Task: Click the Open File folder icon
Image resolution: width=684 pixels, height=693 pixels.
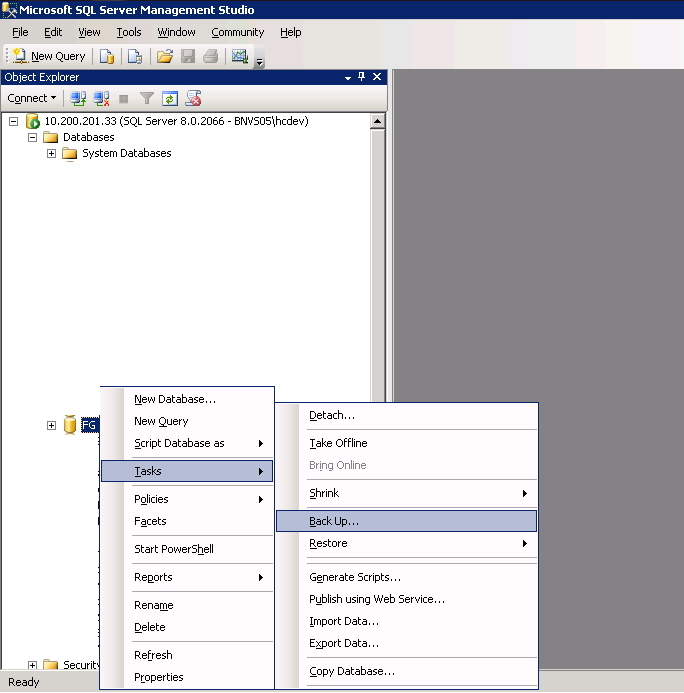Action: click(x=164, y=57)
